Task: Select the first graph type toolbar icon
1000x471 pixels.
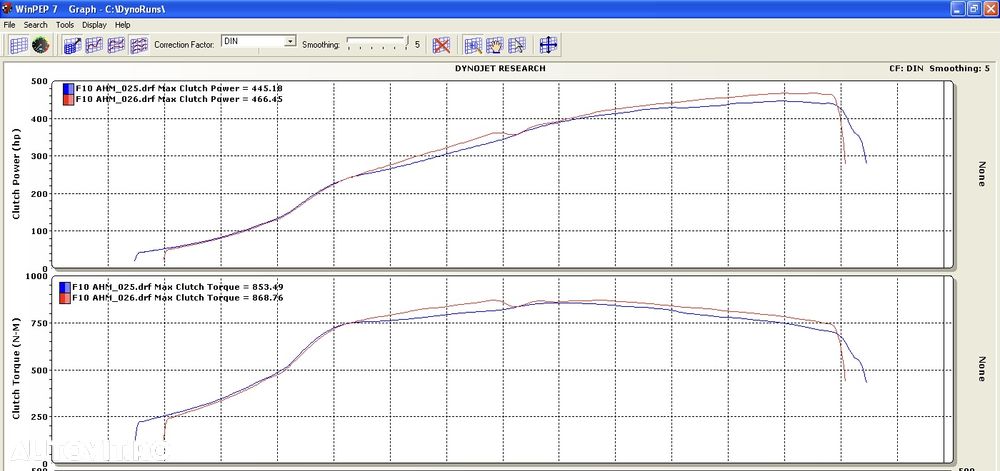Action: [73, 45]
